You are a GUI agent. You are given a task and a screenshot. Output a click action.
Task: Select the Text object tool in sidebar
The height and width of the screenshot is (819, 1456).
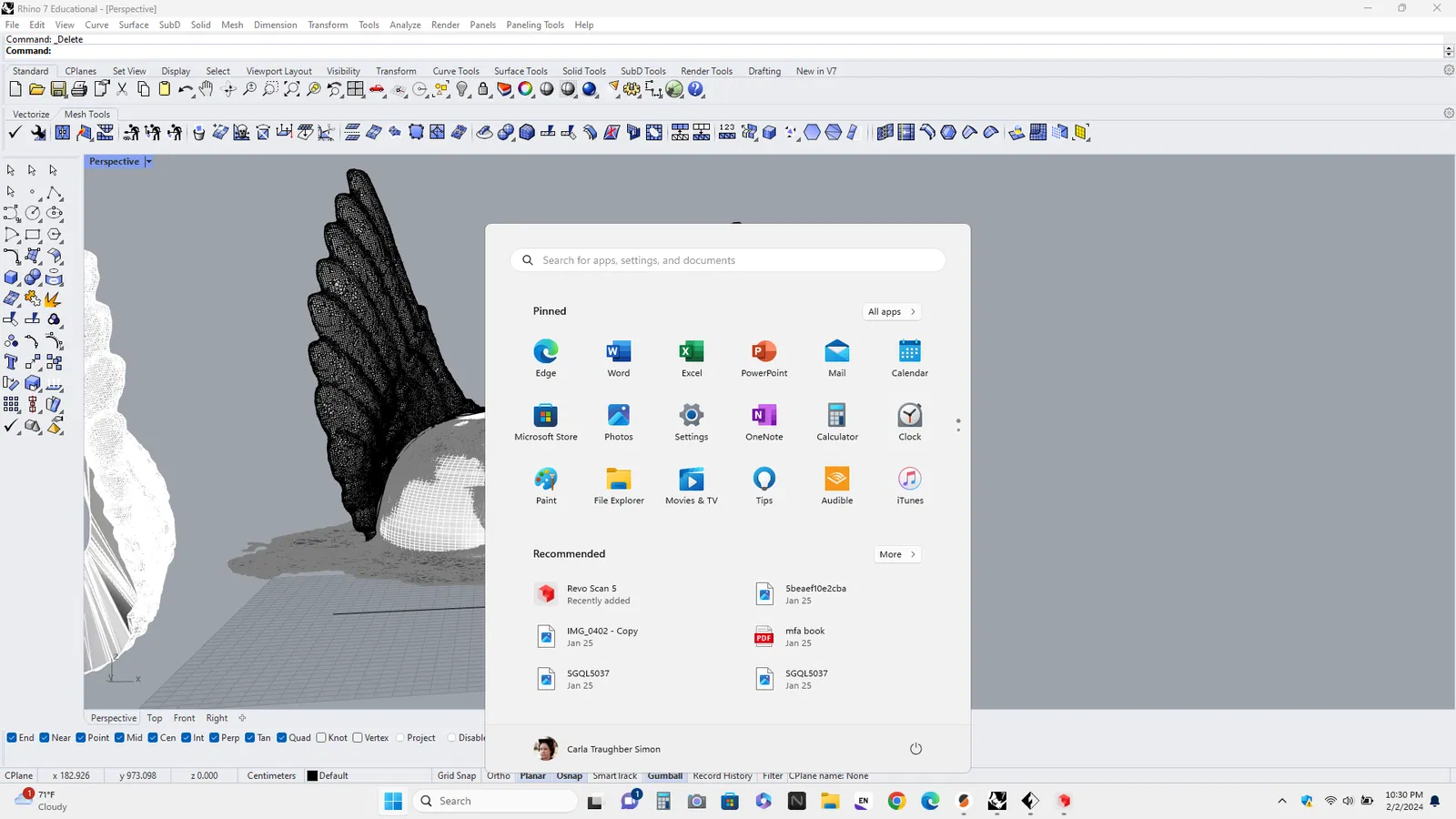coord(11,362)
